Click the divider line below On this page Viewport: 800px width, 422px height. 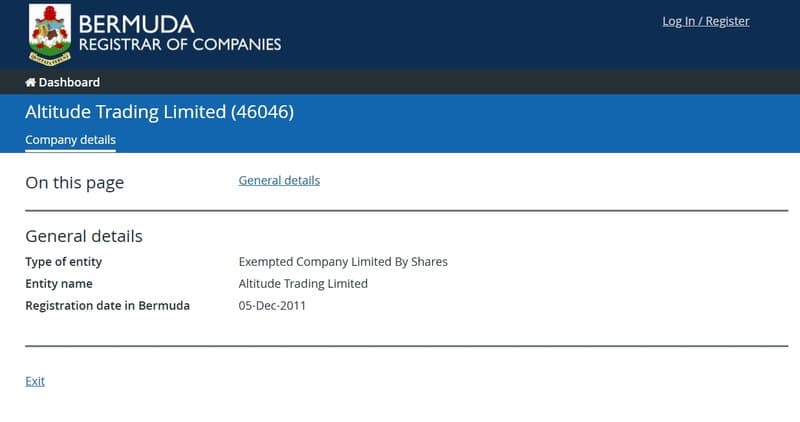tap(407, 210)
